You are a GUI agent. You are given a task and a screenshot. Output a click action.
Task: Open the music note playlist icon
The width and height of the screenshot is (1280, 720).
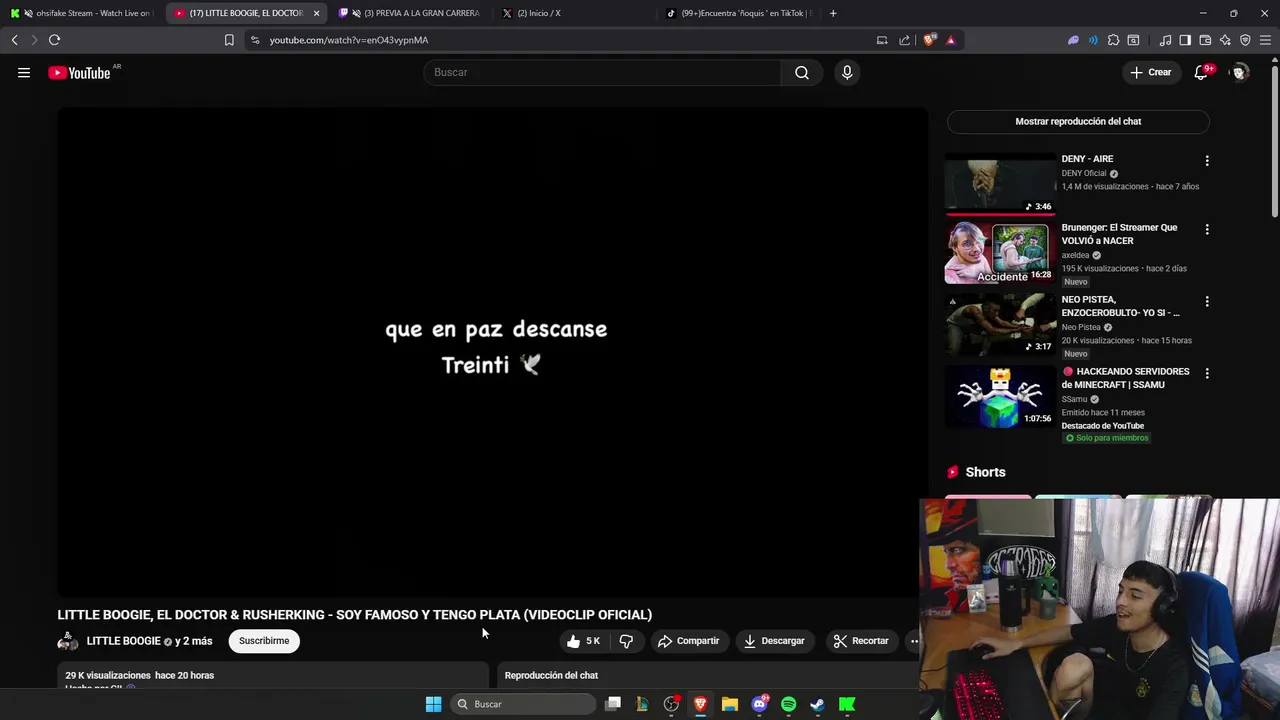(1165, 40)
